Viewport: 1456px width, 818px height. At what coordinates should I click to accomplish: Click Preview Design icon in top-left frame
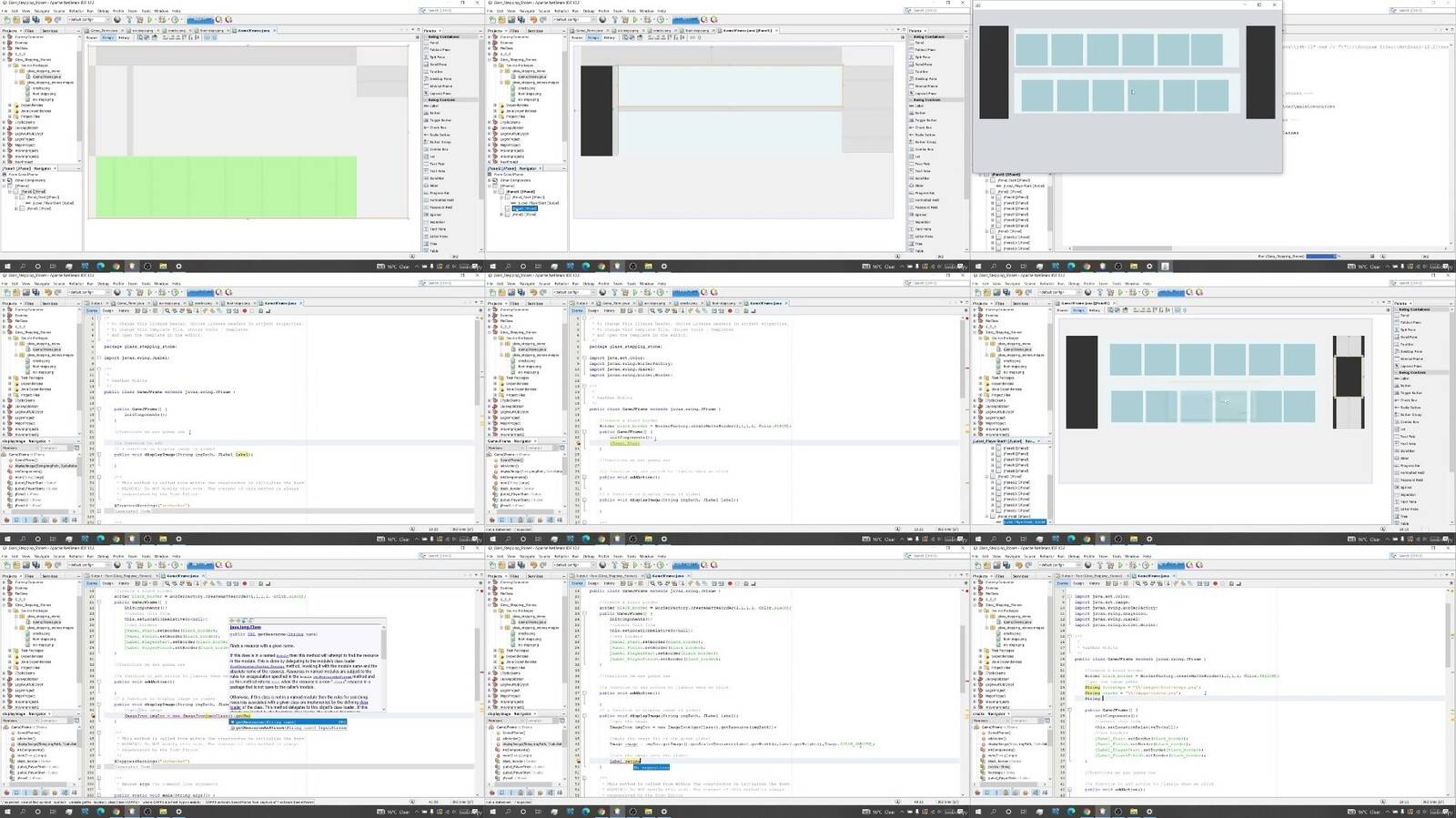(155, 37)
